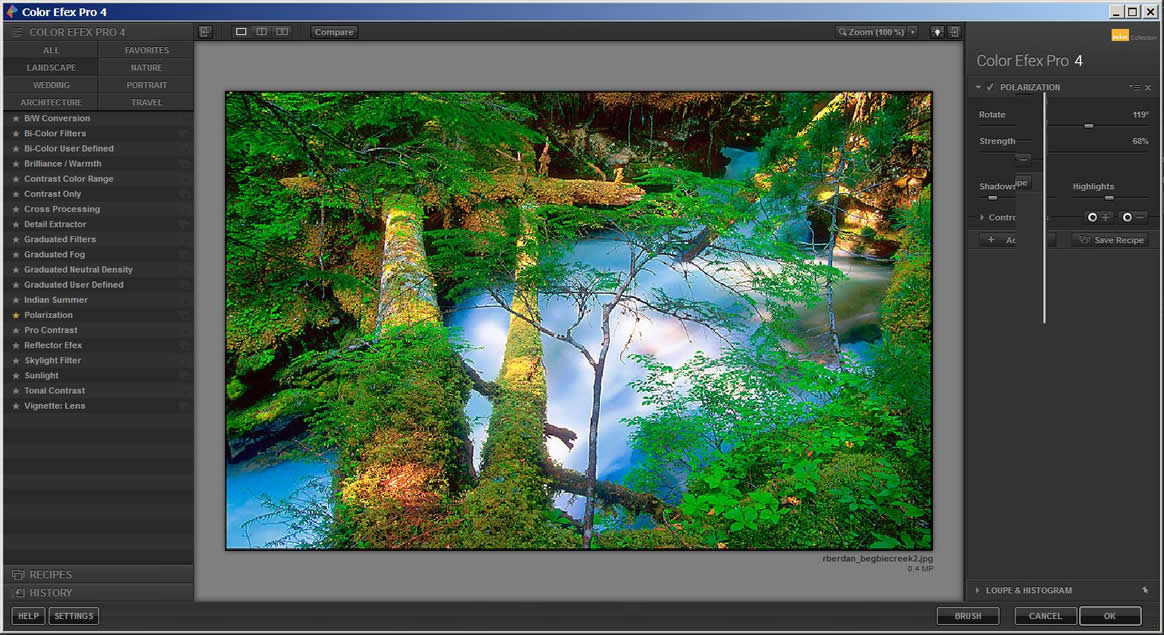Expand the Loupe & Histogram section
Image resolution: width=1164 pixels, height=635 pixels.
coord(1029,590)
